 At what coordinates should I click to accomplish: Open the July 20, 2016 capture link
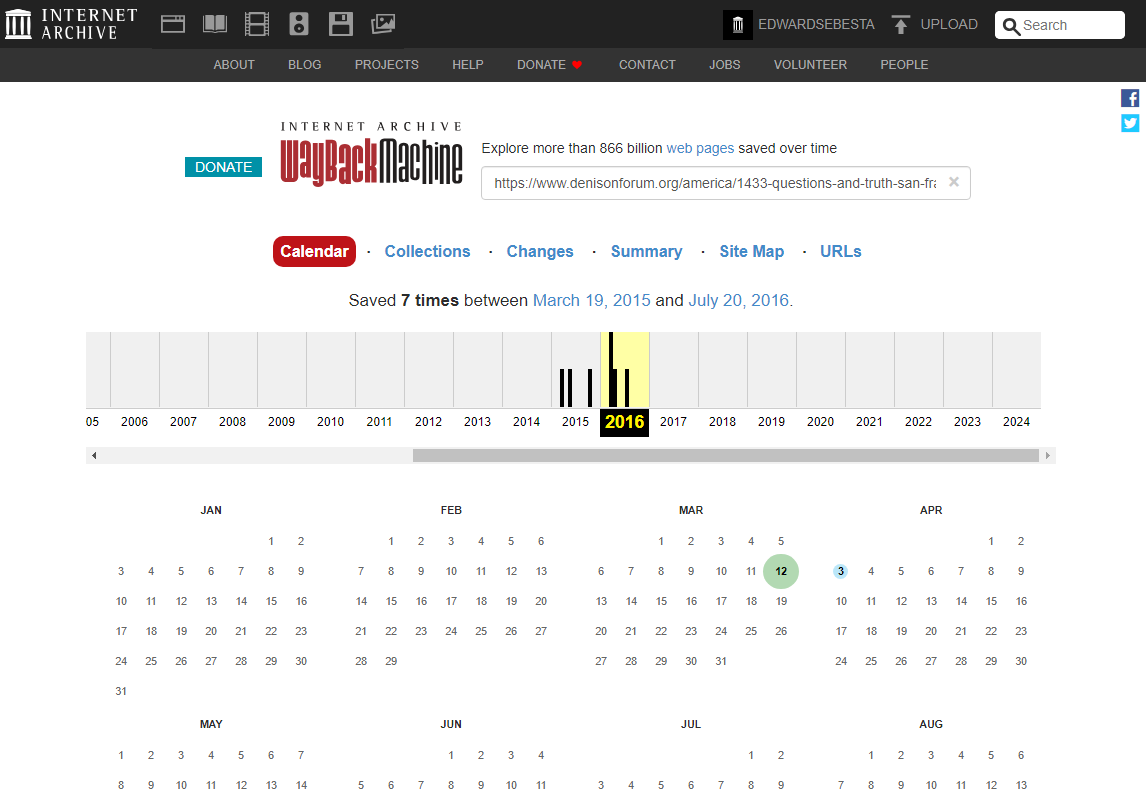738,300
